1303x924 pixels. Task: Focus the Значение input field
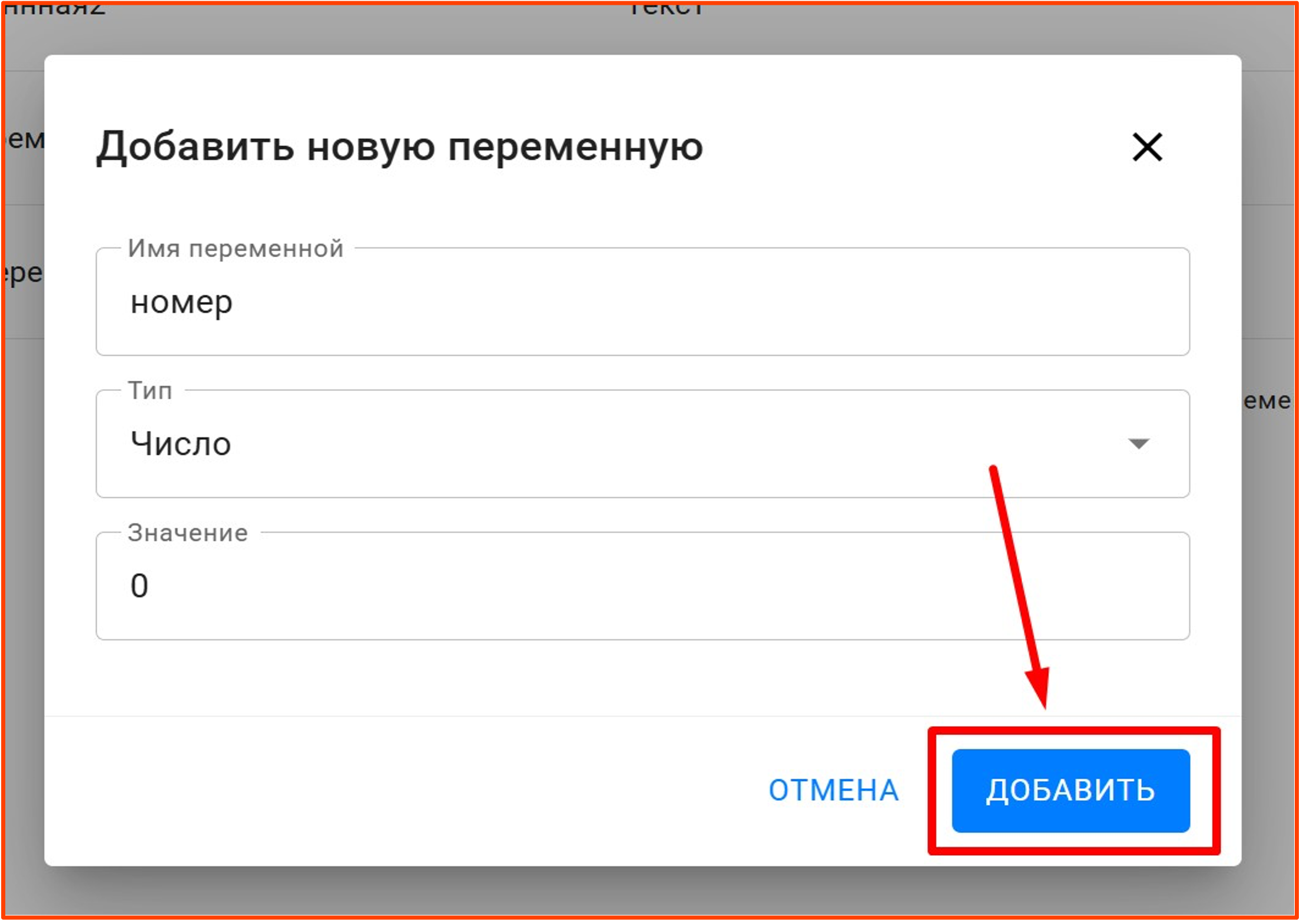642,586
